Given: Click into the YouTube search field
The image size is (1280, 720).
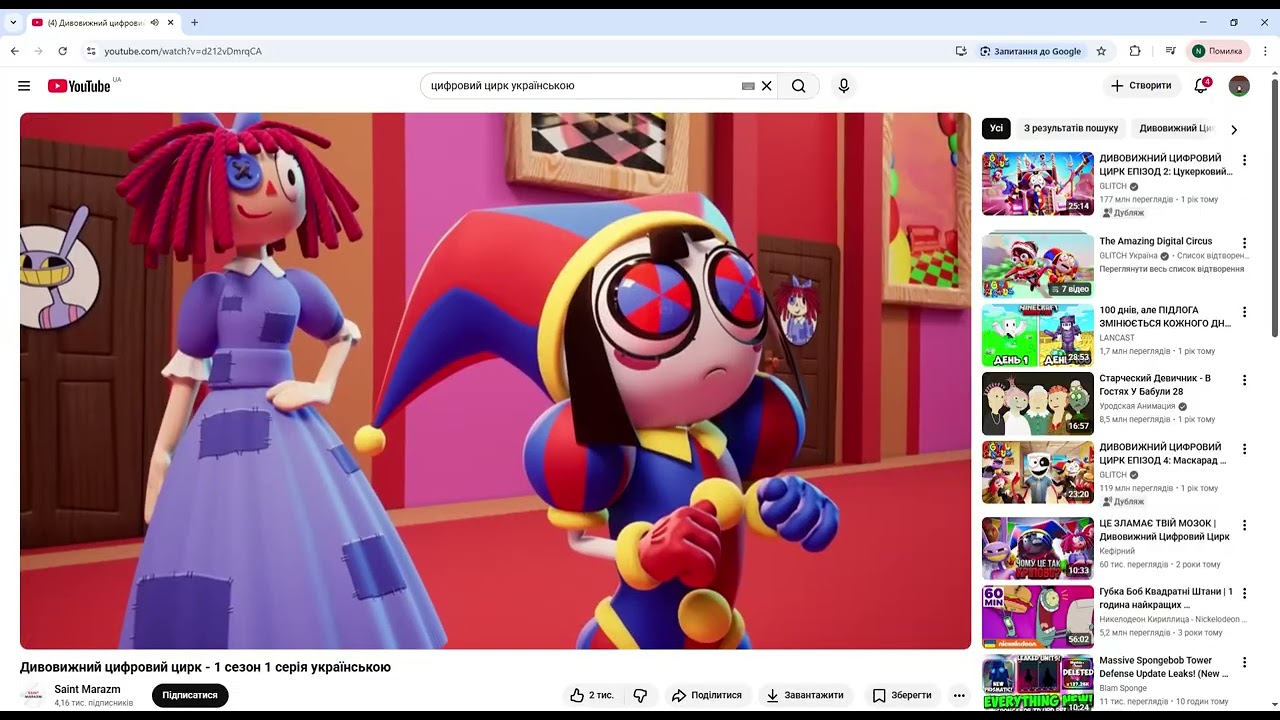Looking at the screenshot, I should point(583,86).
